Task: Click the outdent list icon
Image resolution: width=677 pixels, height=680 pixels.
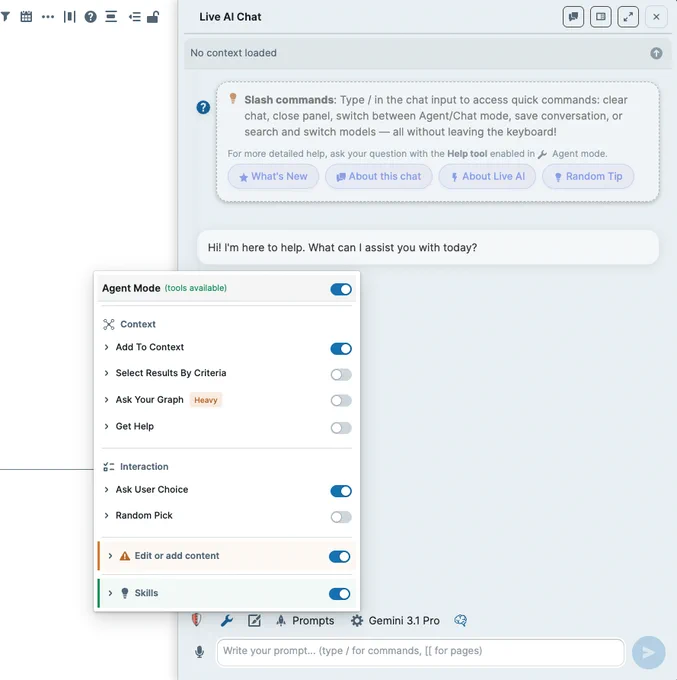Action: coord(134,17)
